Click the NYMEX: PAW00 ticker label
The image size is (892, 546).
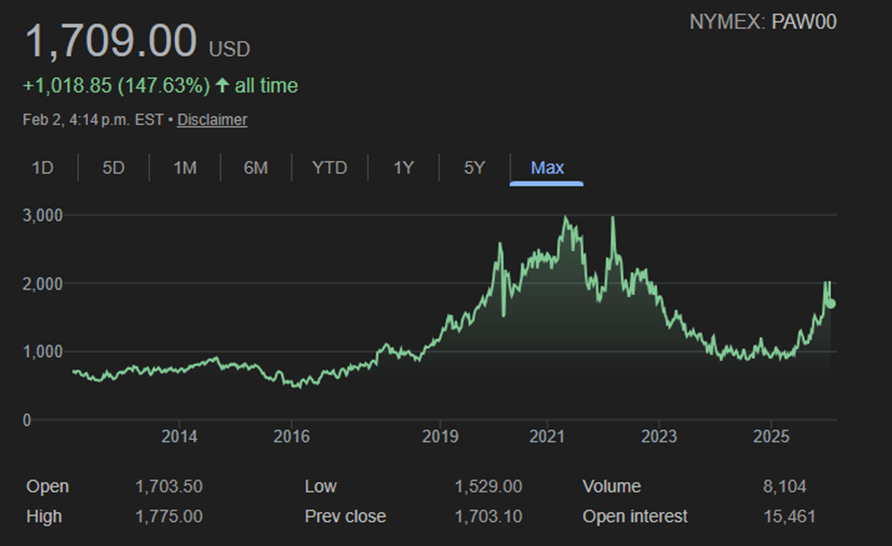[x=762, y=22]
